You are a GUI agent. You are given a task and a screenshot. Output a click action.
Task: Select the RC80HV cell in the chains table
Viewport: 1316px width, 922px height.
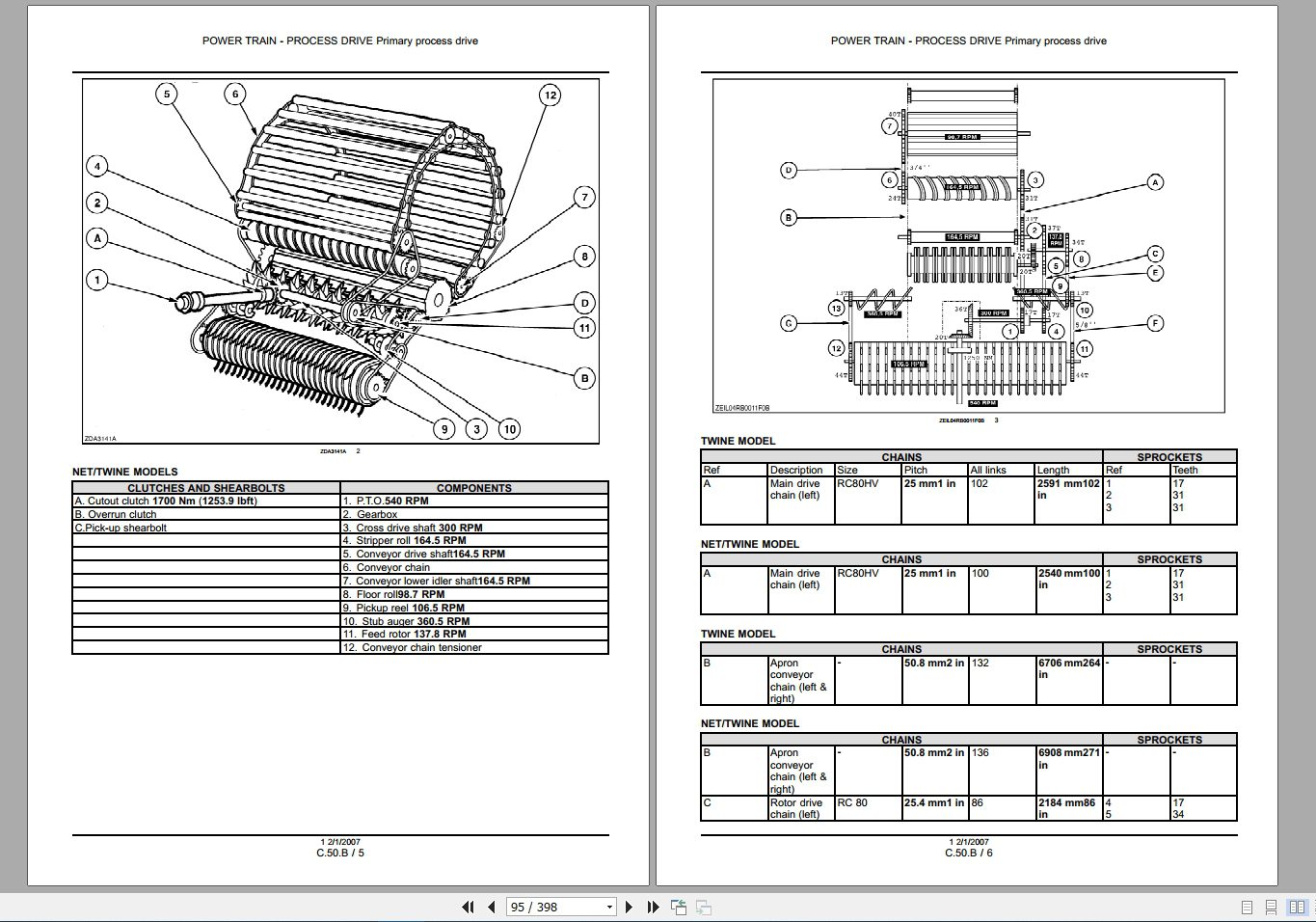856,483
